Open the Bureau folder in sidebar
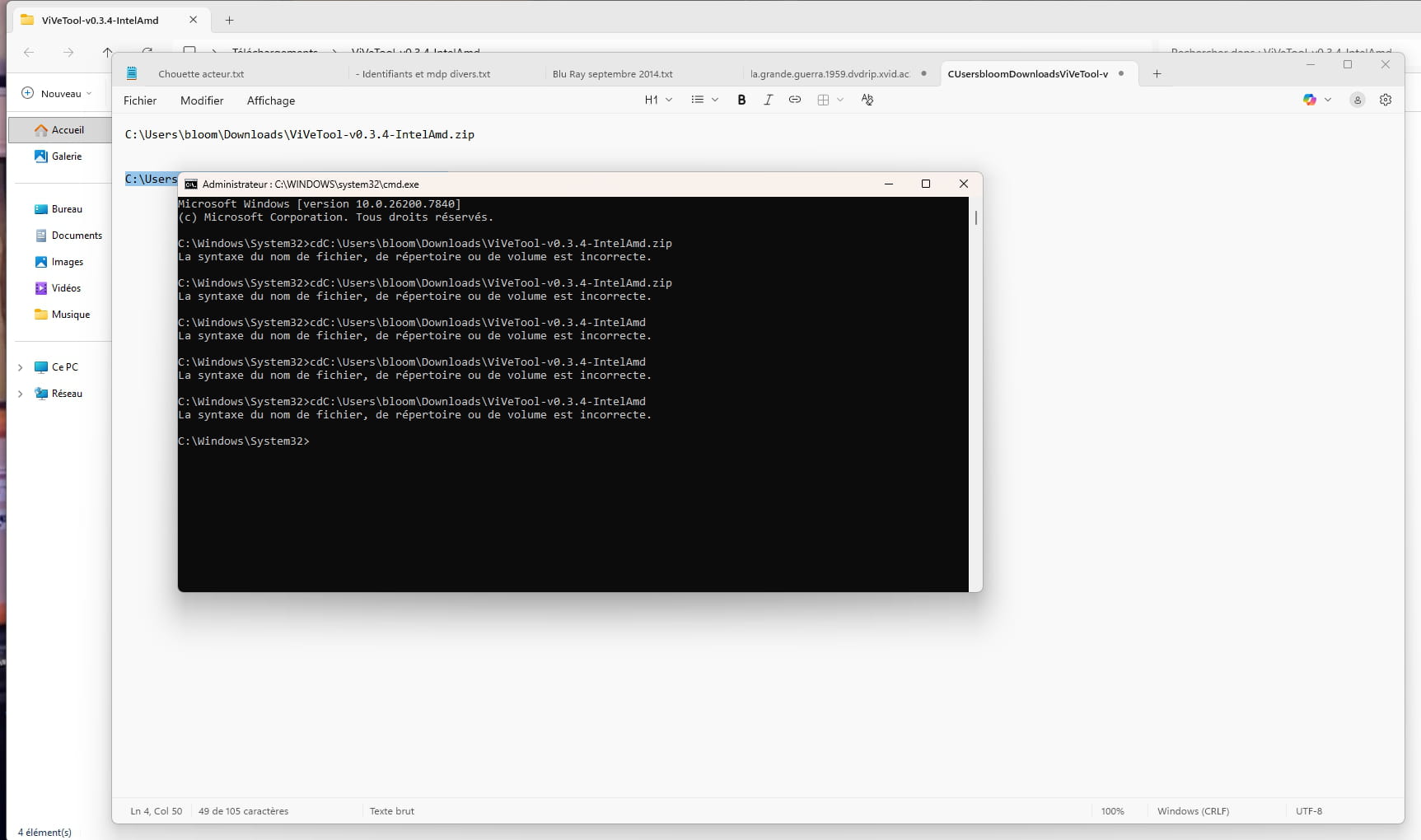The height and width of the screenshot is (840, 1421). 59,209
